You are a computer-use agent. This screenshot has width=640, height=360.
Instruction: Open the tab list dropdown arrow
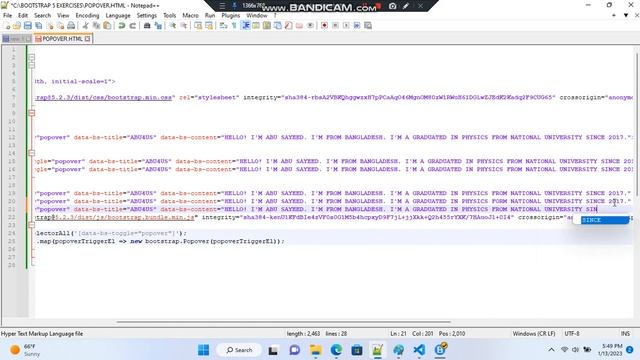[626, 15]
